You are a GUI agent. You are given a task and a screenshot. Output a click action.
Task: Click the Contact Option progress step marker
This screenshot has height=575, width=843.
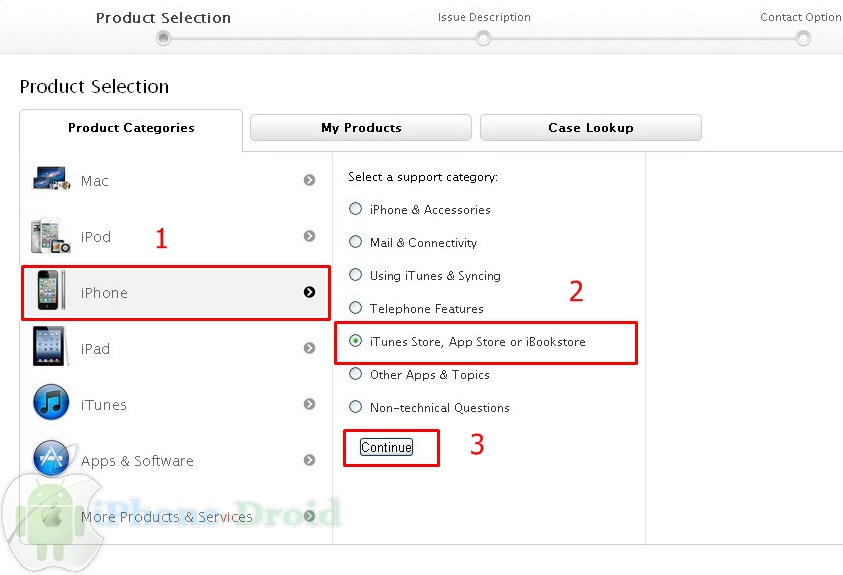click(803, 39)
